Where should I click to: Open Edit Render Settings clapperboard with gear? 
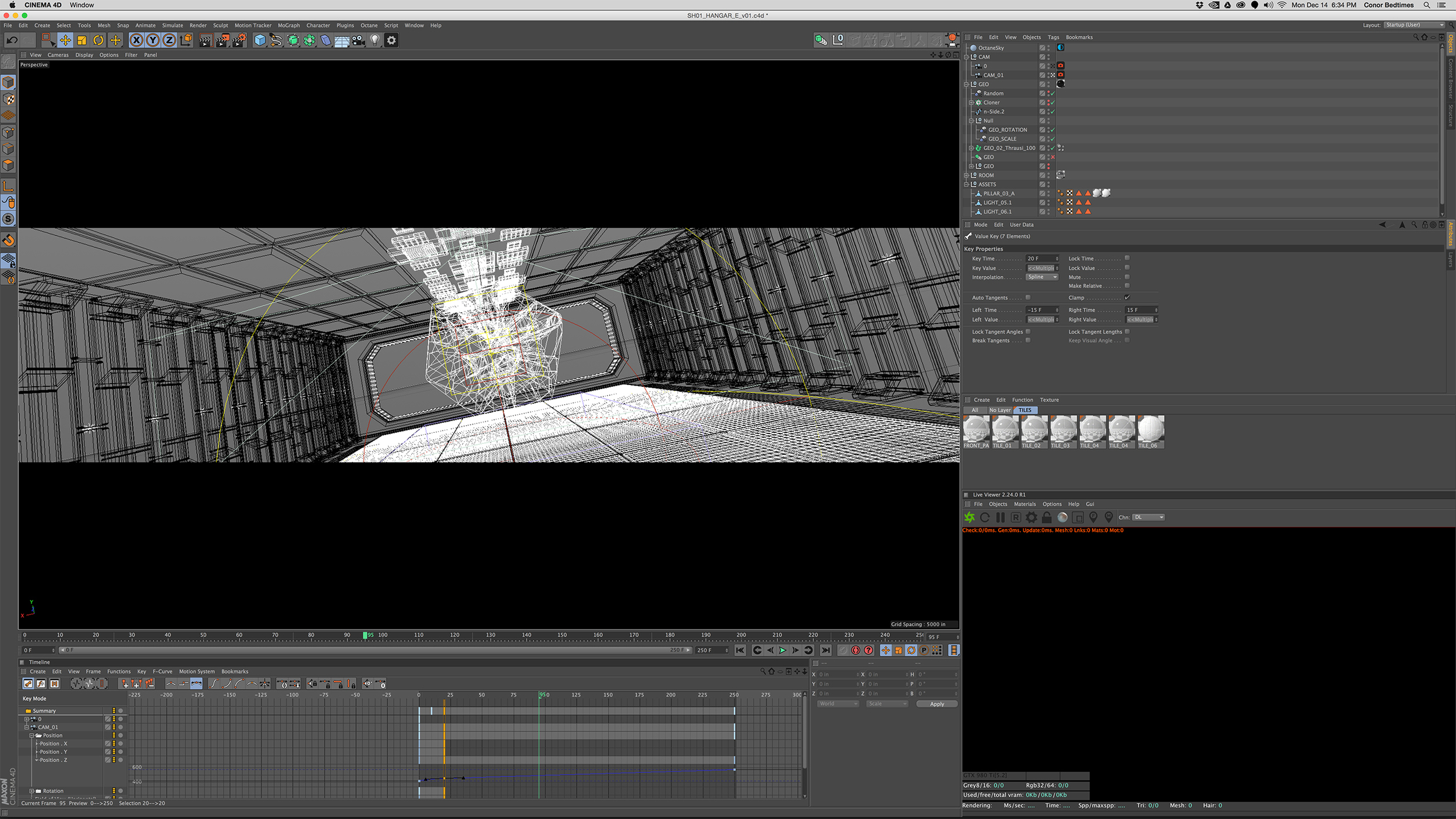click(x=239, y=40)
